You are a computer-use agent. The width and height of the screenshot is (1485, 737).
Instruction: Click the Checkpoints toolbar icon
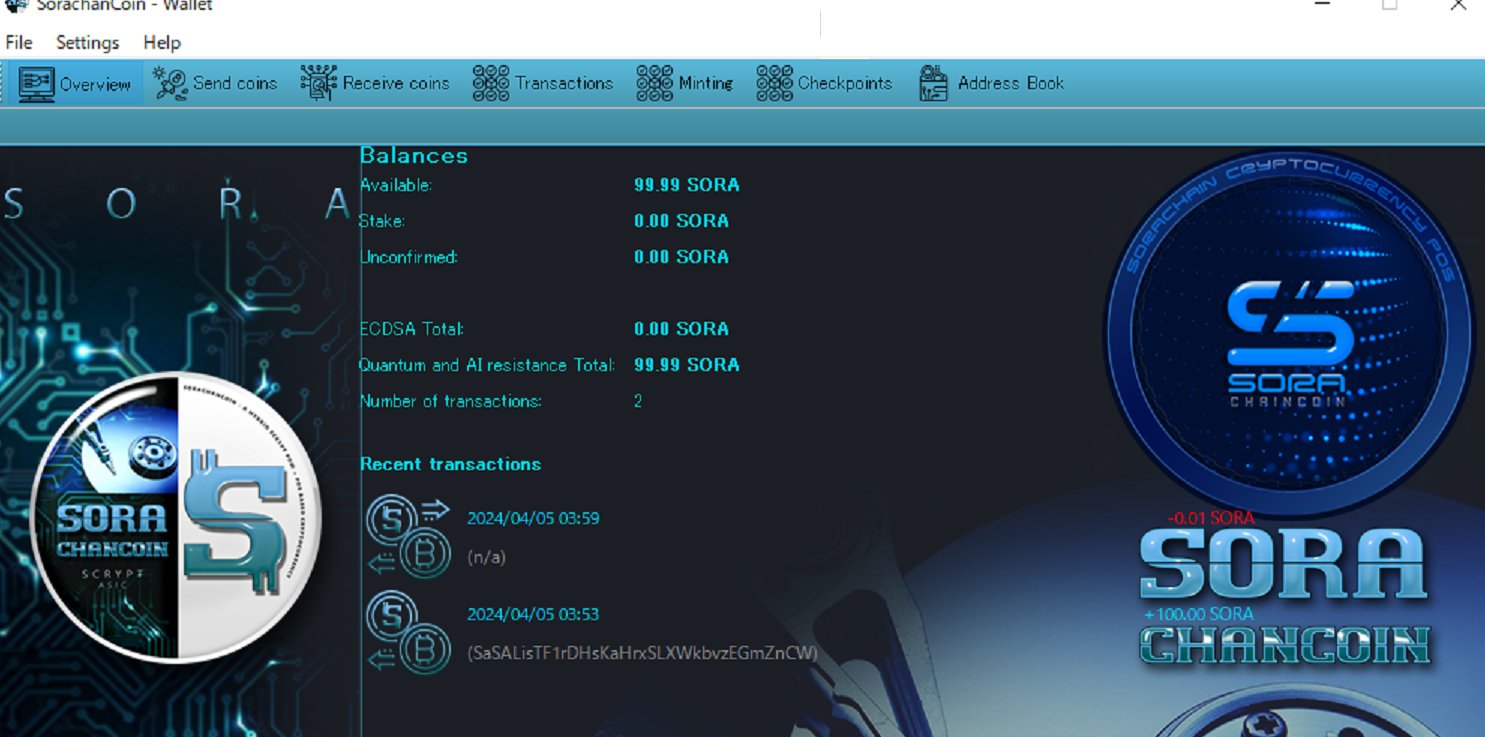(x=775, y=83)
